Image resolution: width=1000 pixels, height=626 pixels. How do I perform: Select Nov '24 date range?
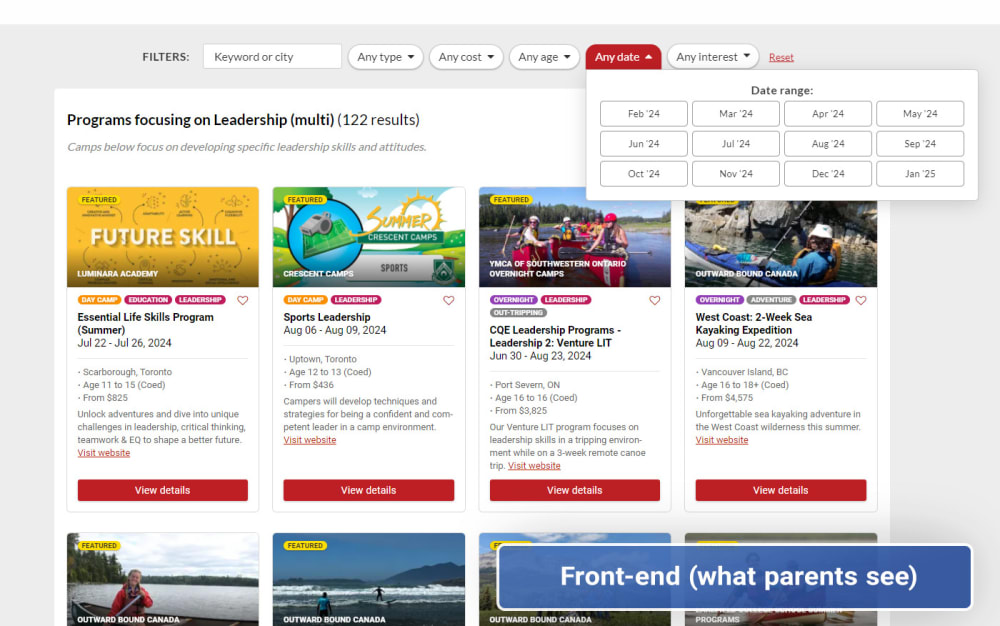(x=736, y=173)
